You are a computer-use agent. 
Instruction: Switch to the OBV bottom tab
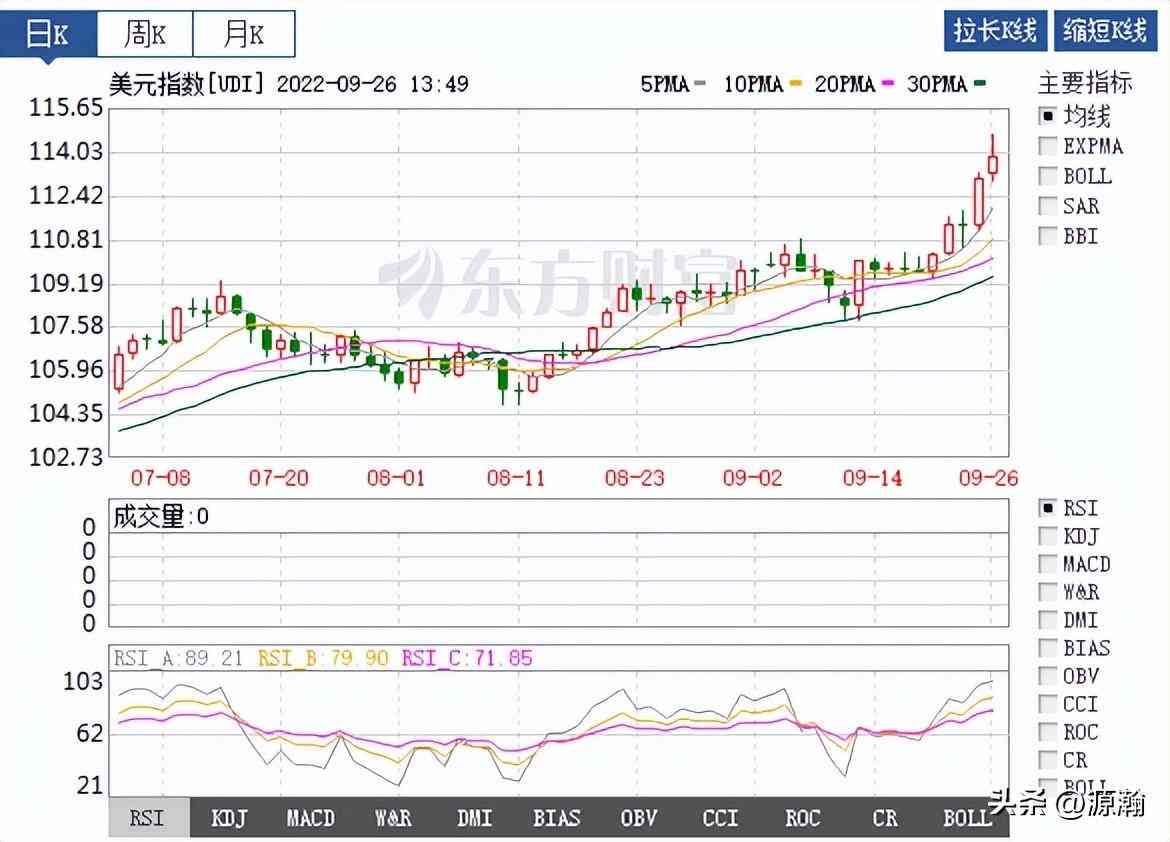(x=638, y=818)
